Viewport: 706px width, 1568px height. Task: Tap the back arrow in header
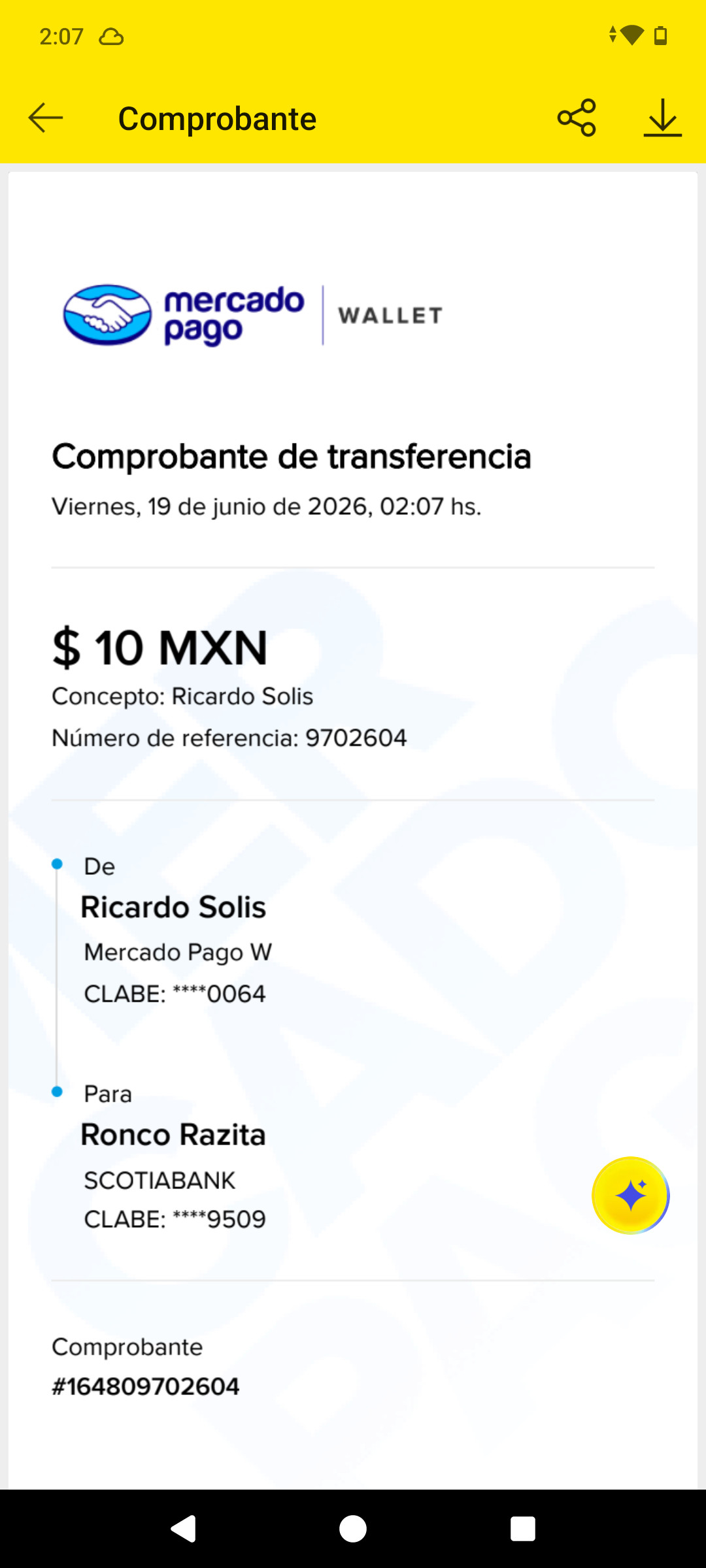(46, 118)
